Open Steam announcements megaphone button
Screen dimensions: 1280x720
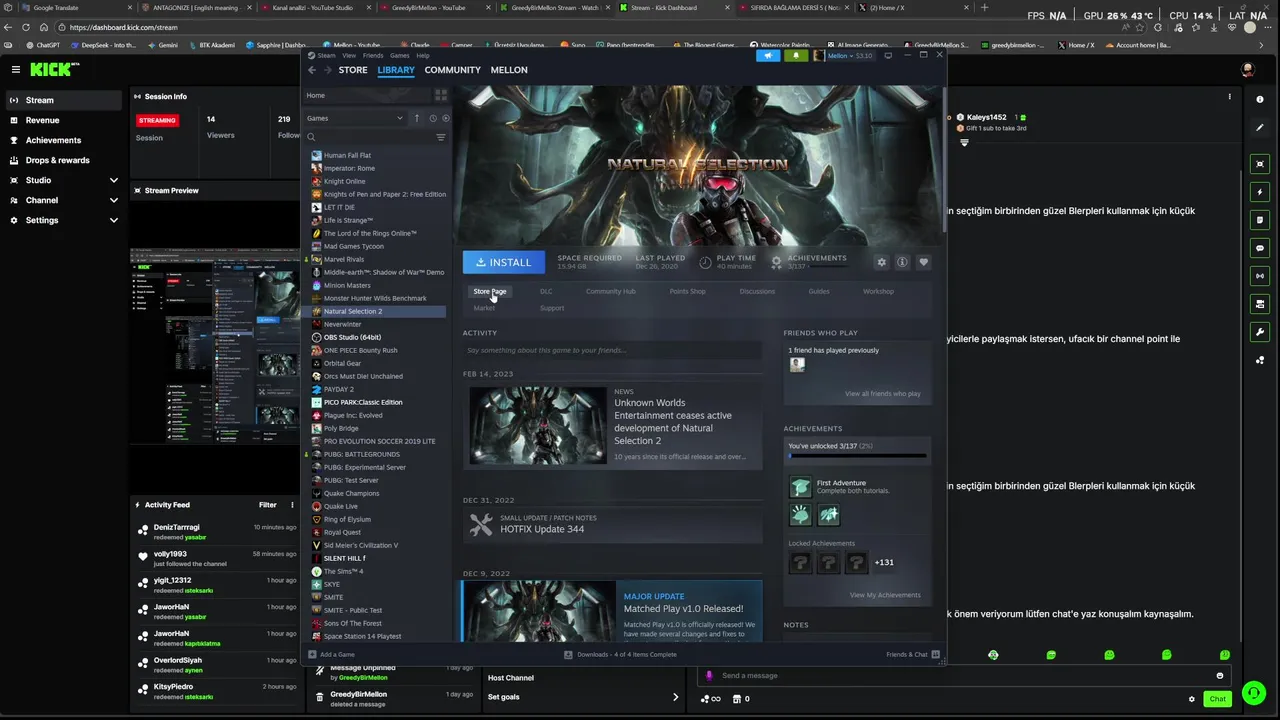tap(768, 56)
